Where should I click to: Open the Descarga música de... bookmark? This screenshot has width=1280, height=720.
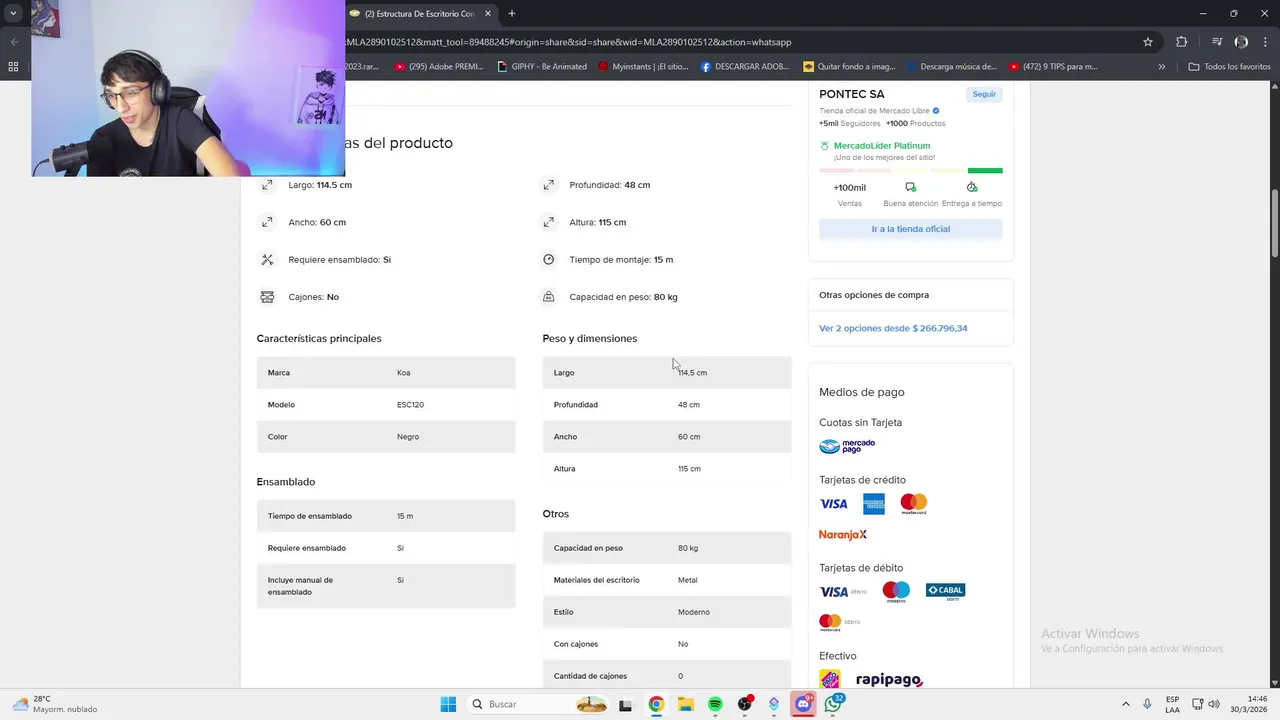[951, 67]
